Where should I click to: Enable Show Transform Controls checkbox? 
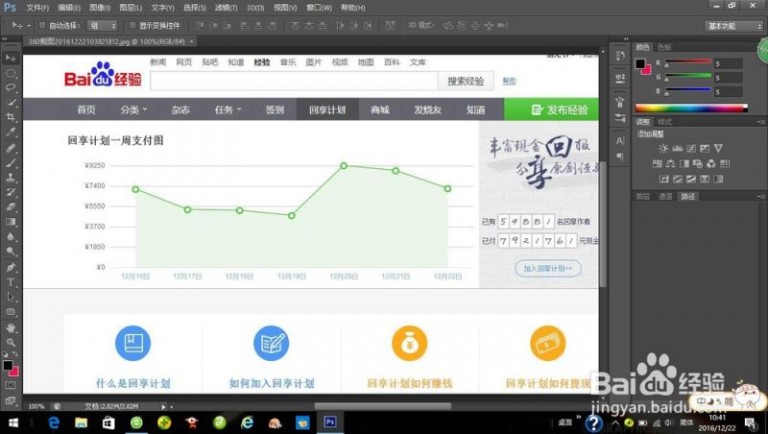click(x=132, y=25)
